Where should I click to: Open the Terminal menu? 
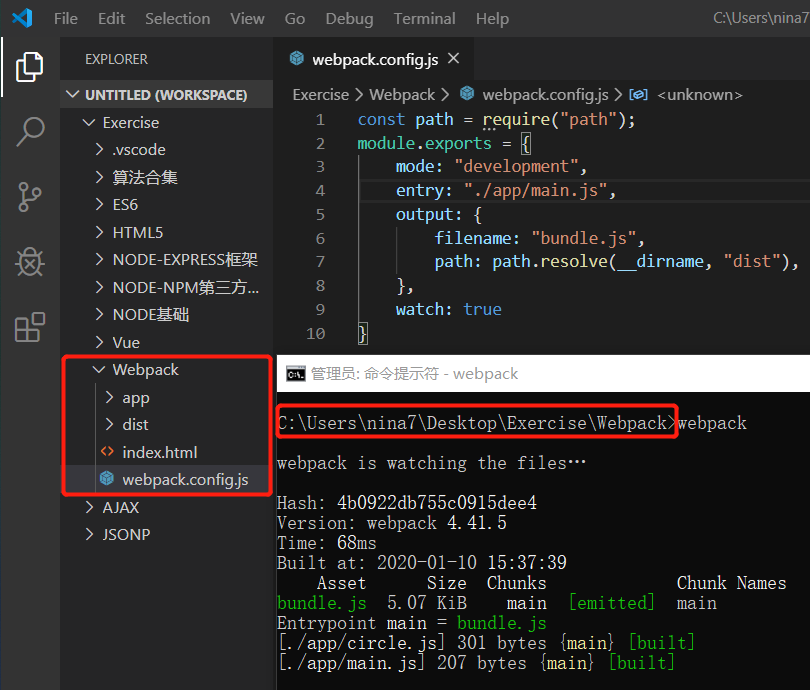click(x=425, y=19)
